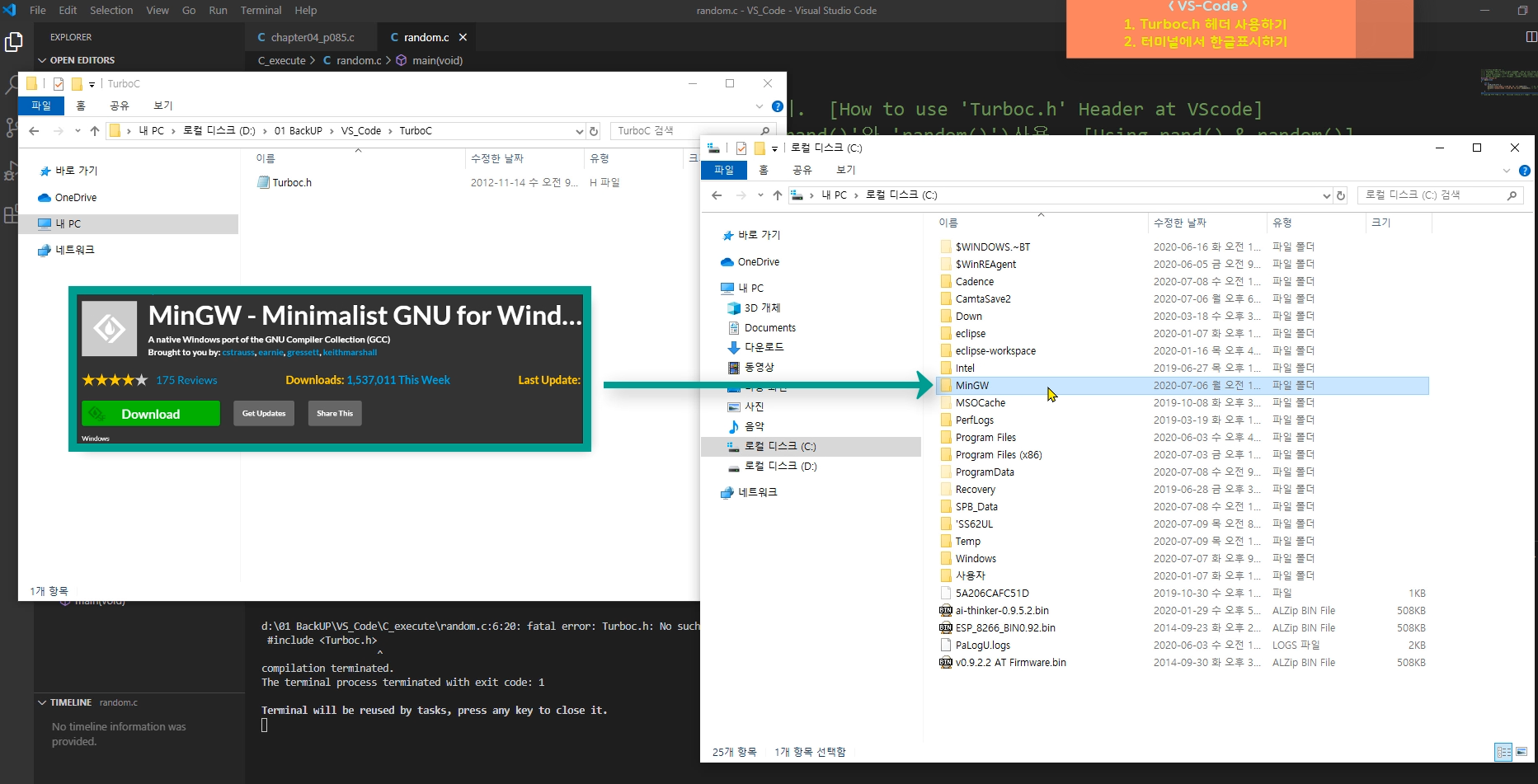Toggle split editor layout icon
The image size is (1538, 784).
[x=1531, y=36]
